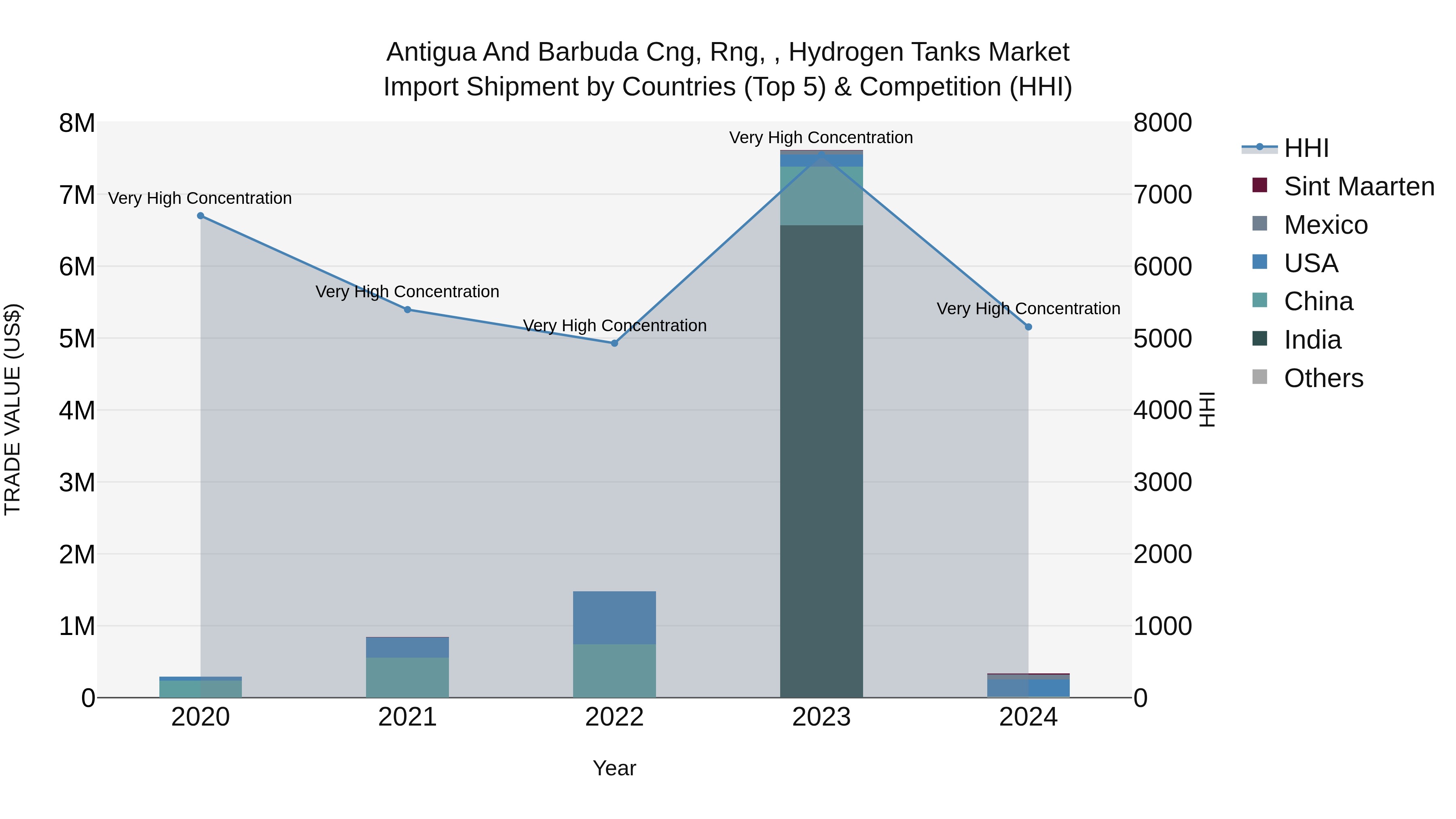Click the China bar segment for 2021
Screen dimensions: 1456x819
pyautogui.click(x=408, y=677)
